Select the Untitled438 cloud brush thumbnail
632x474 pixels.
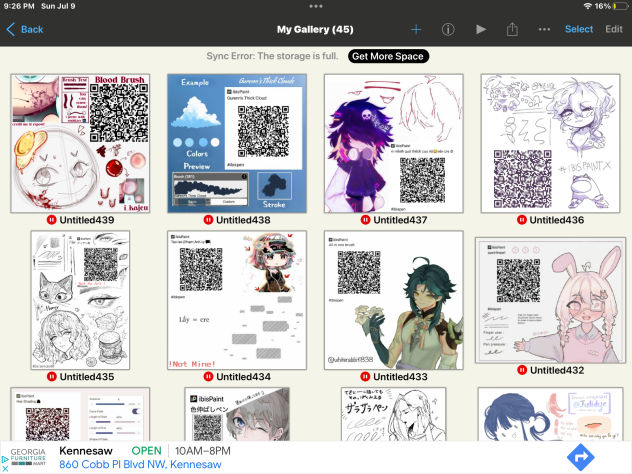[x=236, y=142]
